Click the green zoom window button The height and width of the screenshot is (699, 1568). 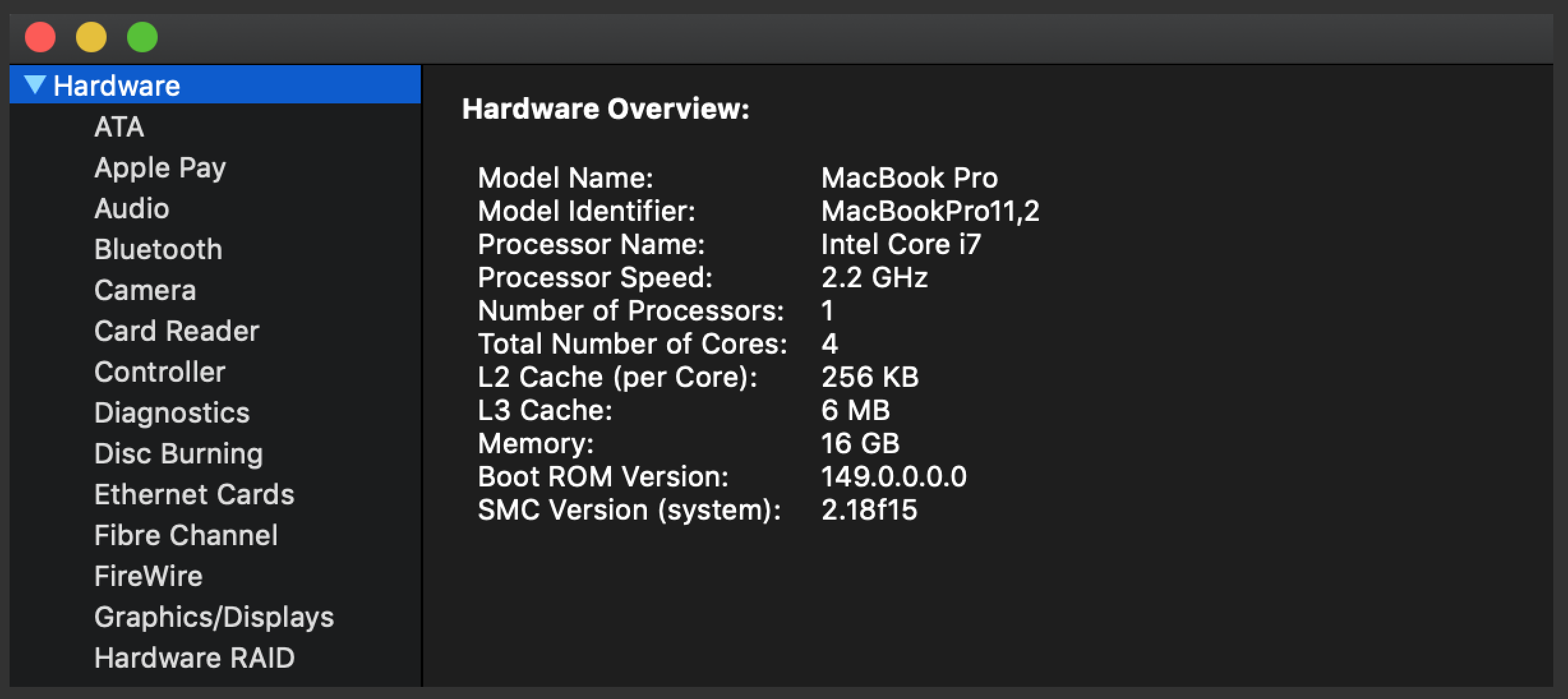142,37
